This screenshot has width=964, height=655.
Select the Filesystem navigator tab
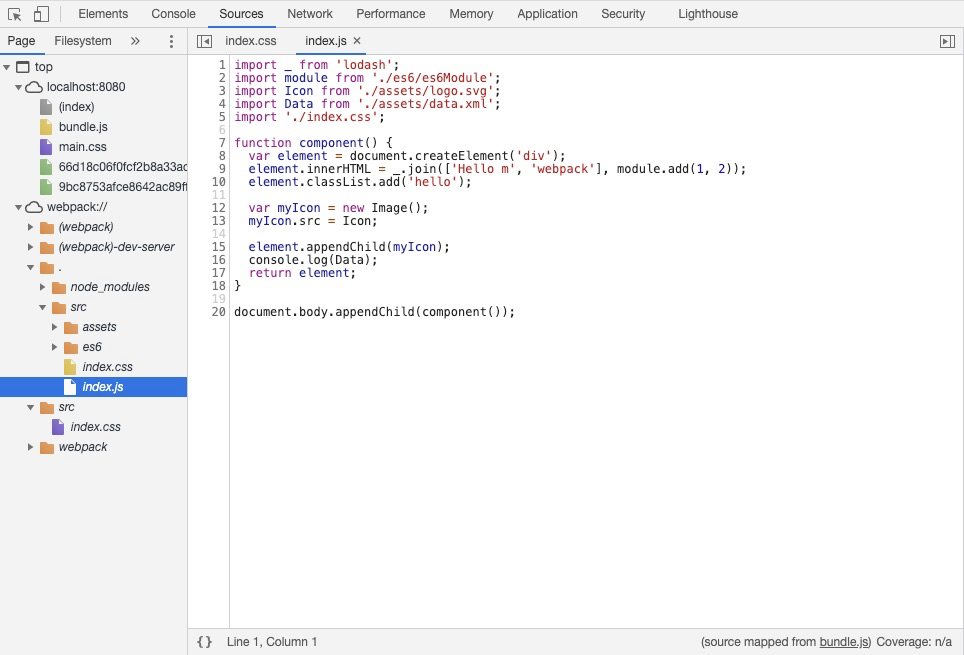point(83,41)
